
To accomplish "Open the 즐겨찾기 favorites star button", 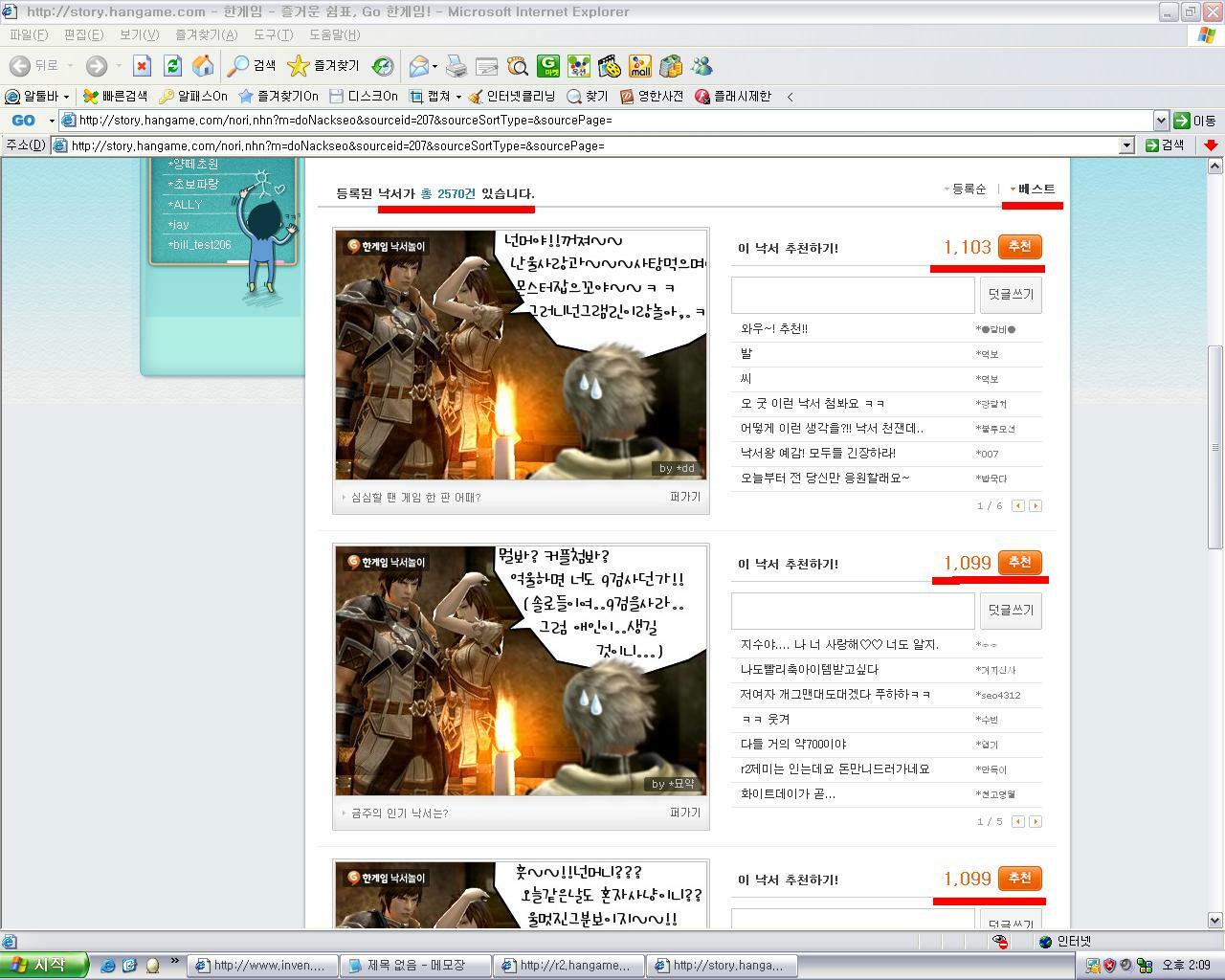I will pyautogui.click(x=324, y=66).
